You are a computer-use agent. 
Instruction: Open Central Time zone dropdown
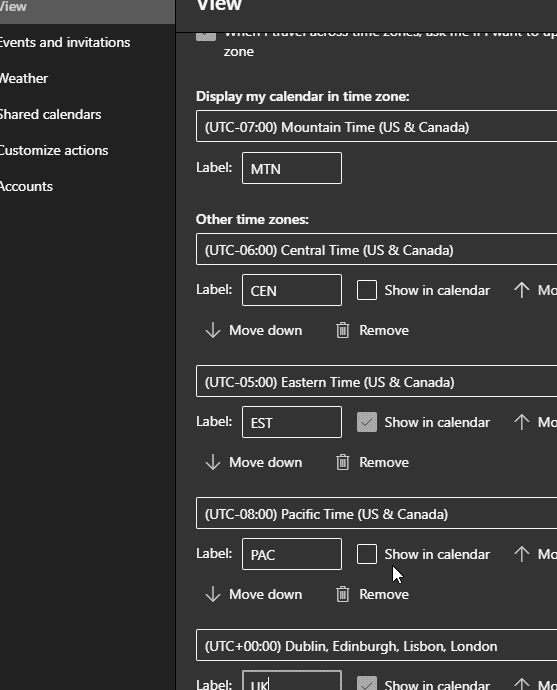coord(376,250)
